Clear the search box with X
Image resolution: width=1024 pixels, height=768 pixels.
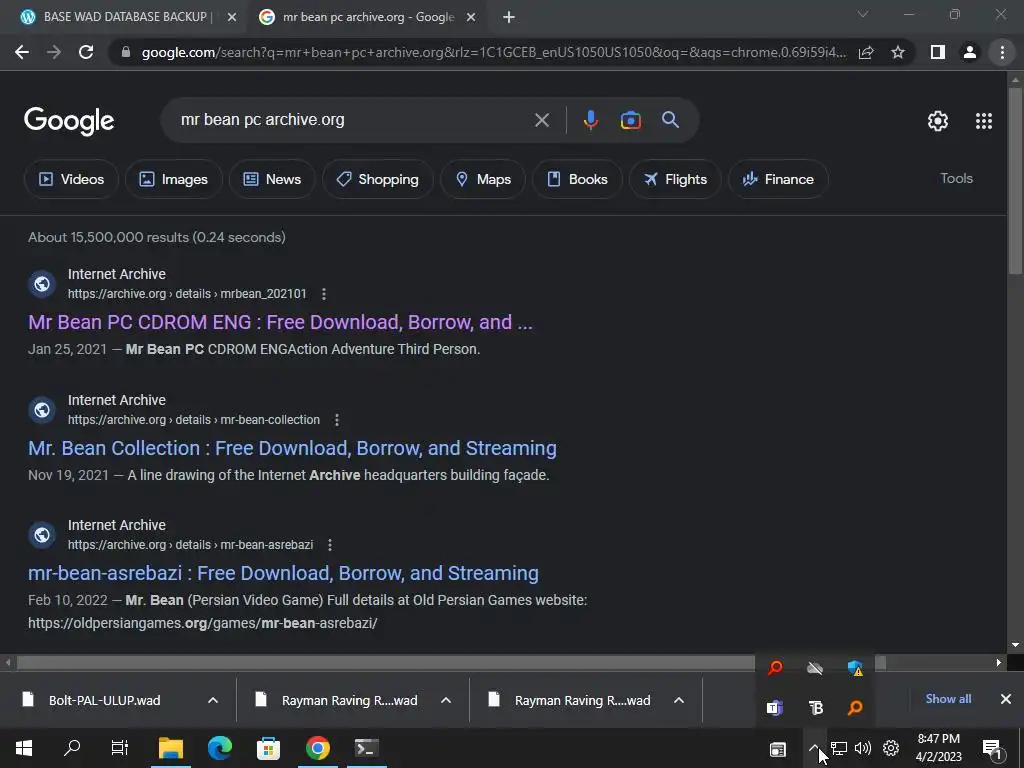tap(541, 120)
